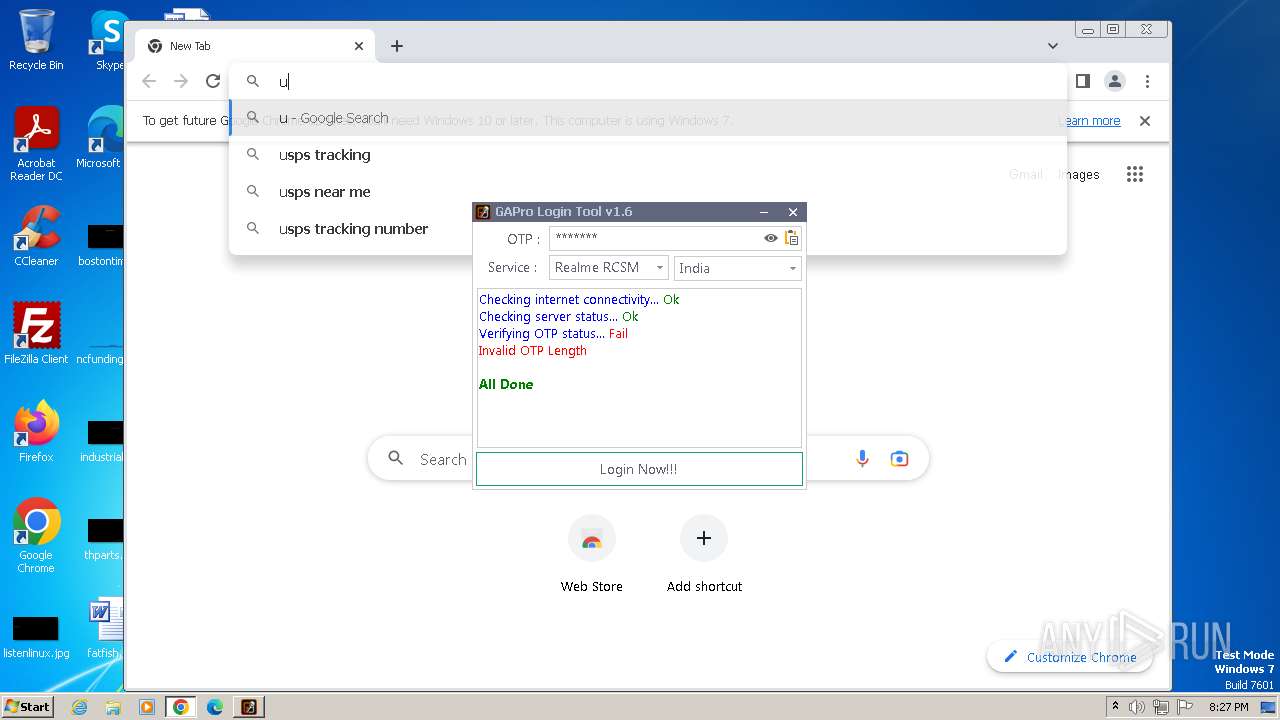1280x720 pixels.
Task: Open the Web Store shortcut
Action: click(x=592, y=555)
